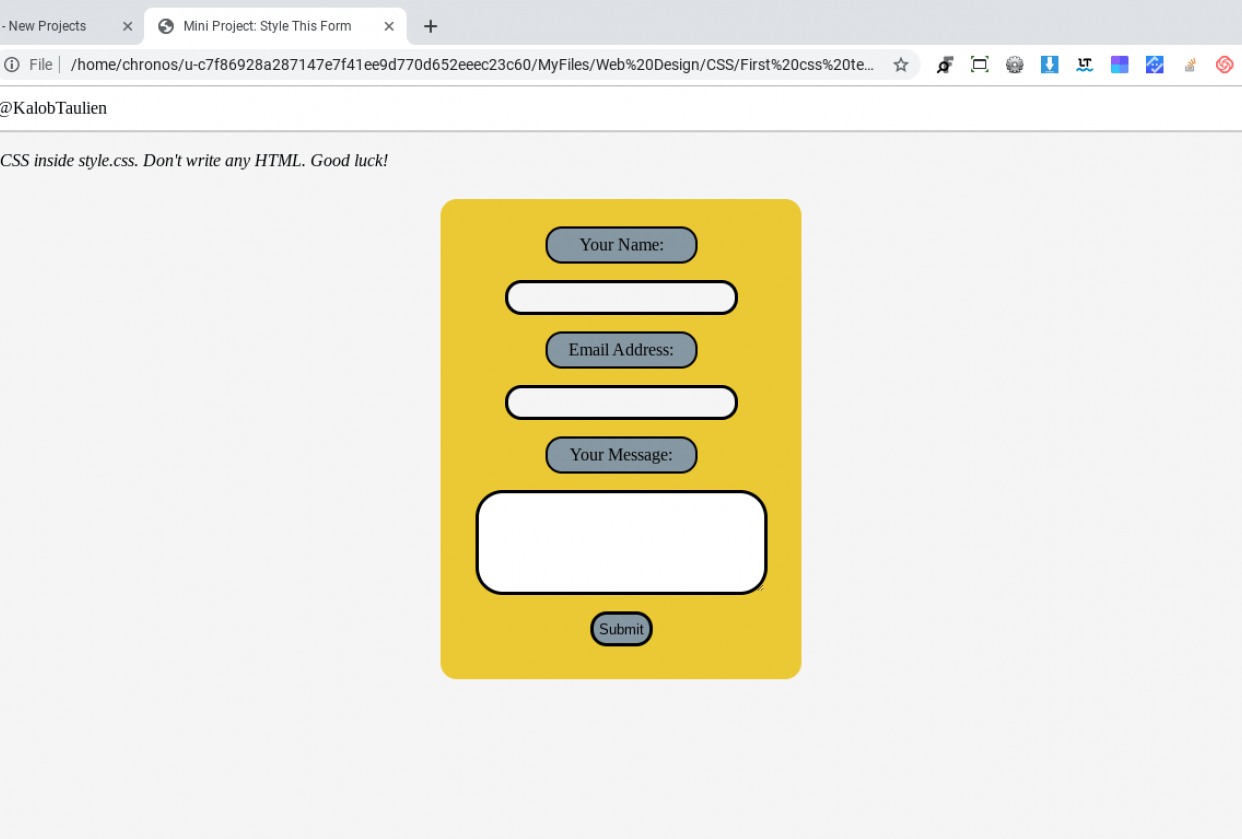Open the magnifier extension icon
This screenshot has width=1242, height=839.
(x=944, y=64)
